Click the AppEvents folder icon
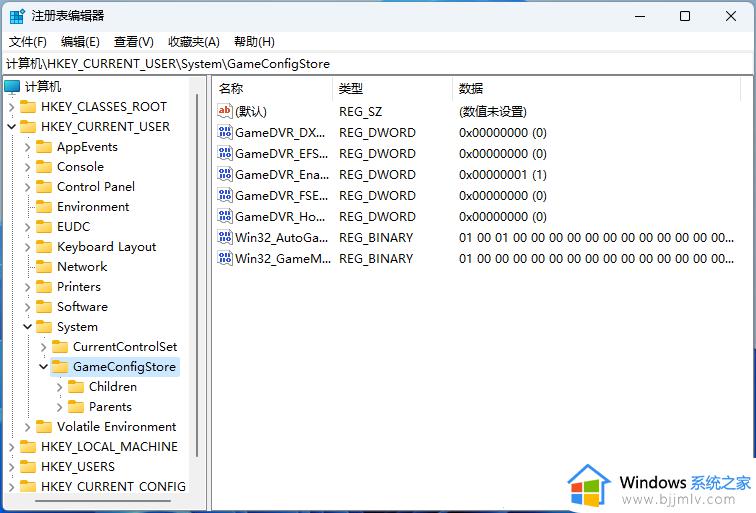The image size is (756, 513). tap(44, 147)
